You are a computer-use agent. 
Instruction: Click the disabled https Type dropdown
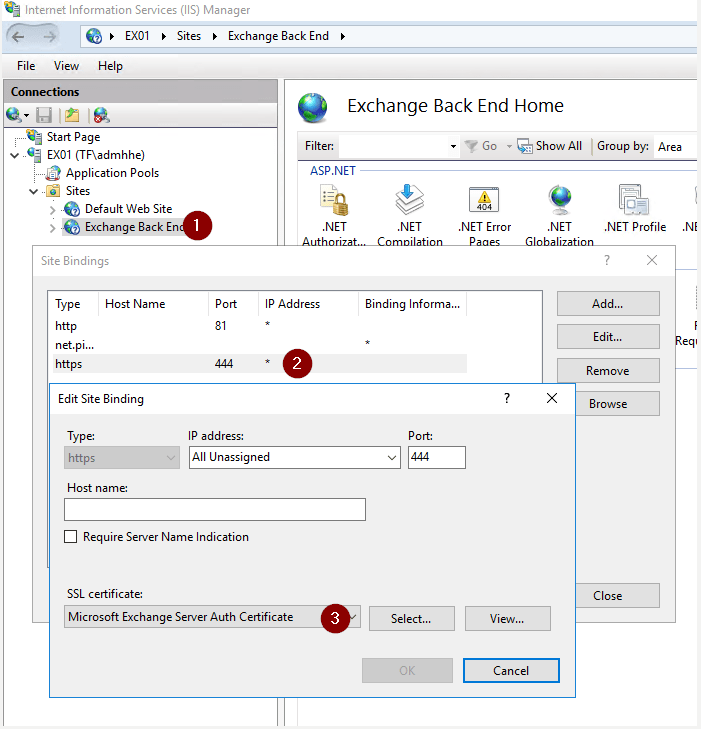click(122, 457)
